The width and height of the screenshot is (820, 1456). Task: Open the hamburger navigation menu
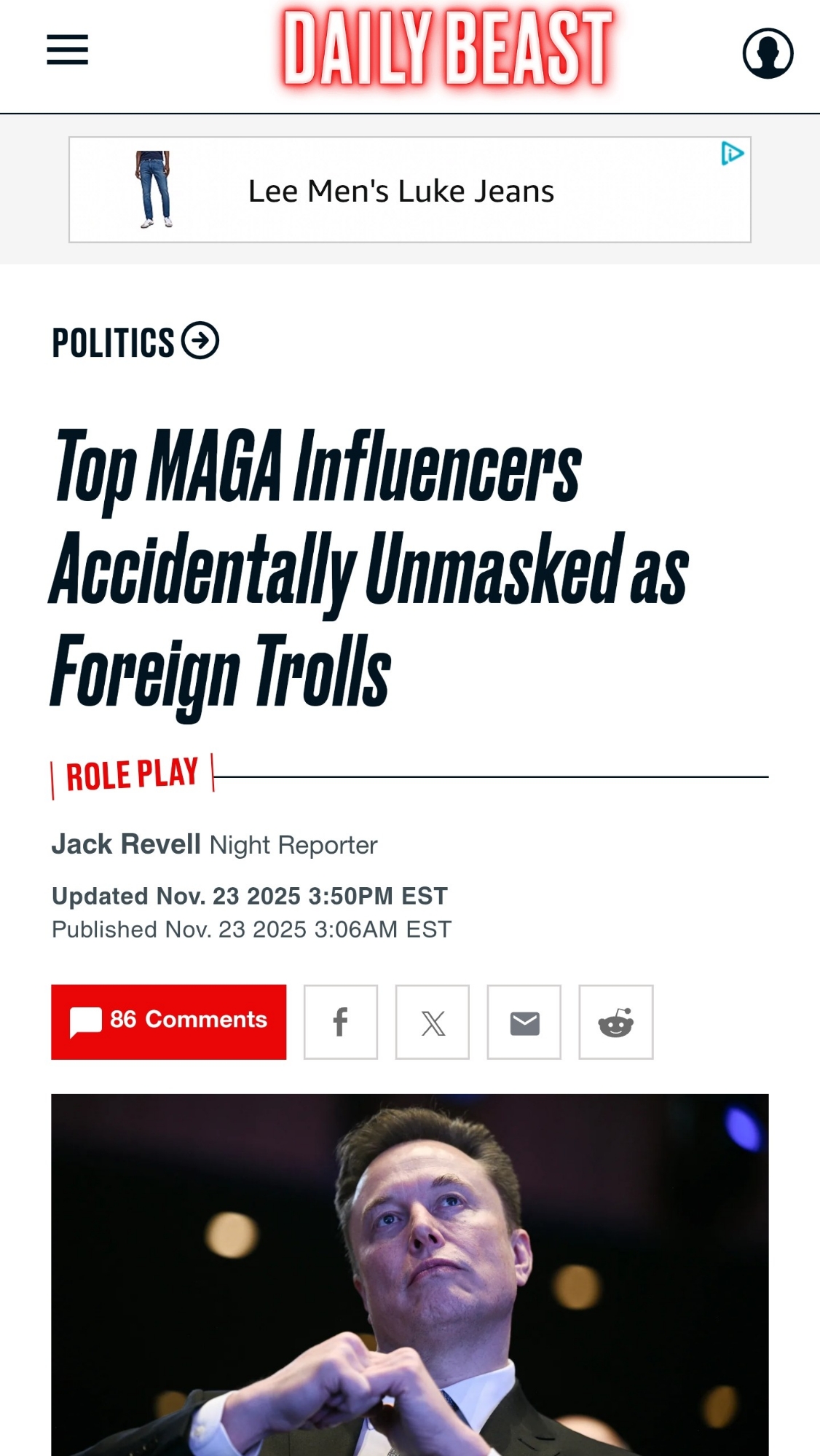[x=68, y=50]
